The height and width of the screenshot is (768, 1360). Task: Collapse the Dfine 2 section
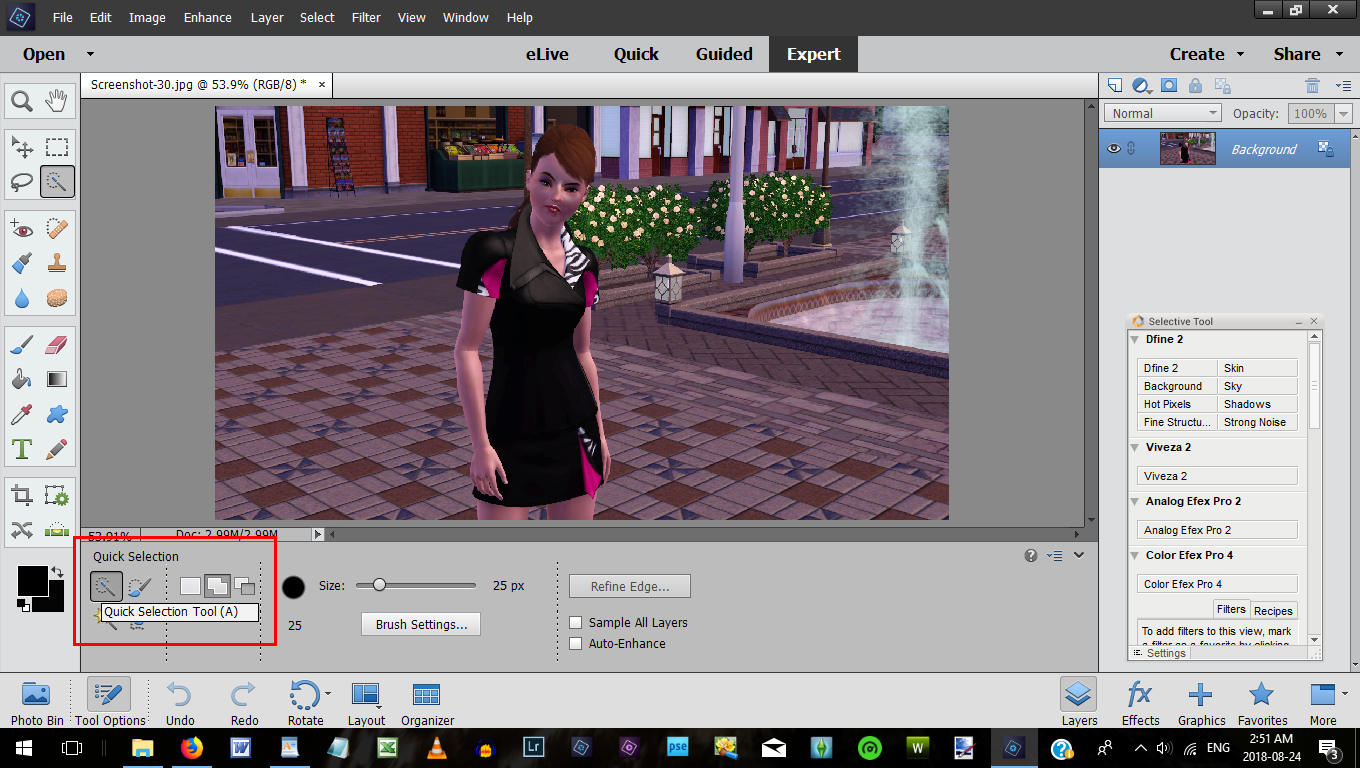[1135, 339]
